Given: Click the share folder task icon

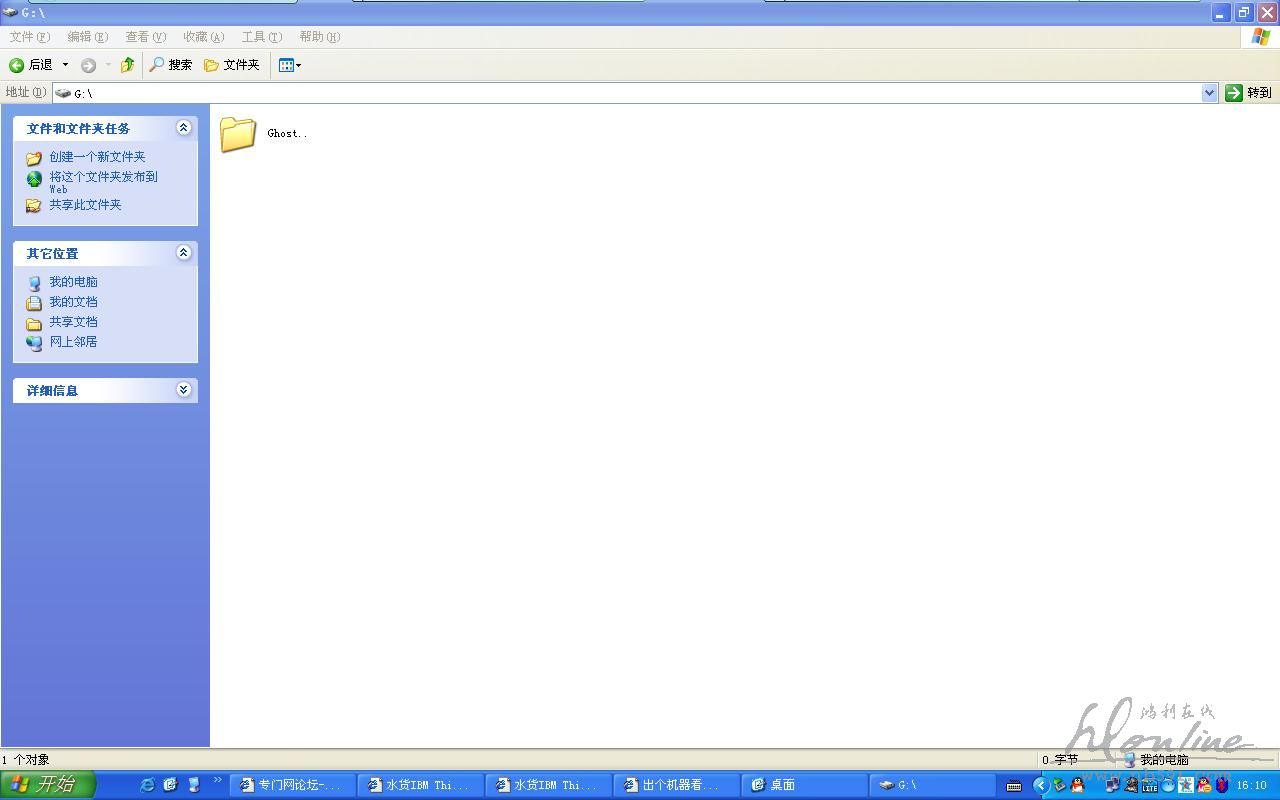Looking at the screenshot, I should point(34,206).
